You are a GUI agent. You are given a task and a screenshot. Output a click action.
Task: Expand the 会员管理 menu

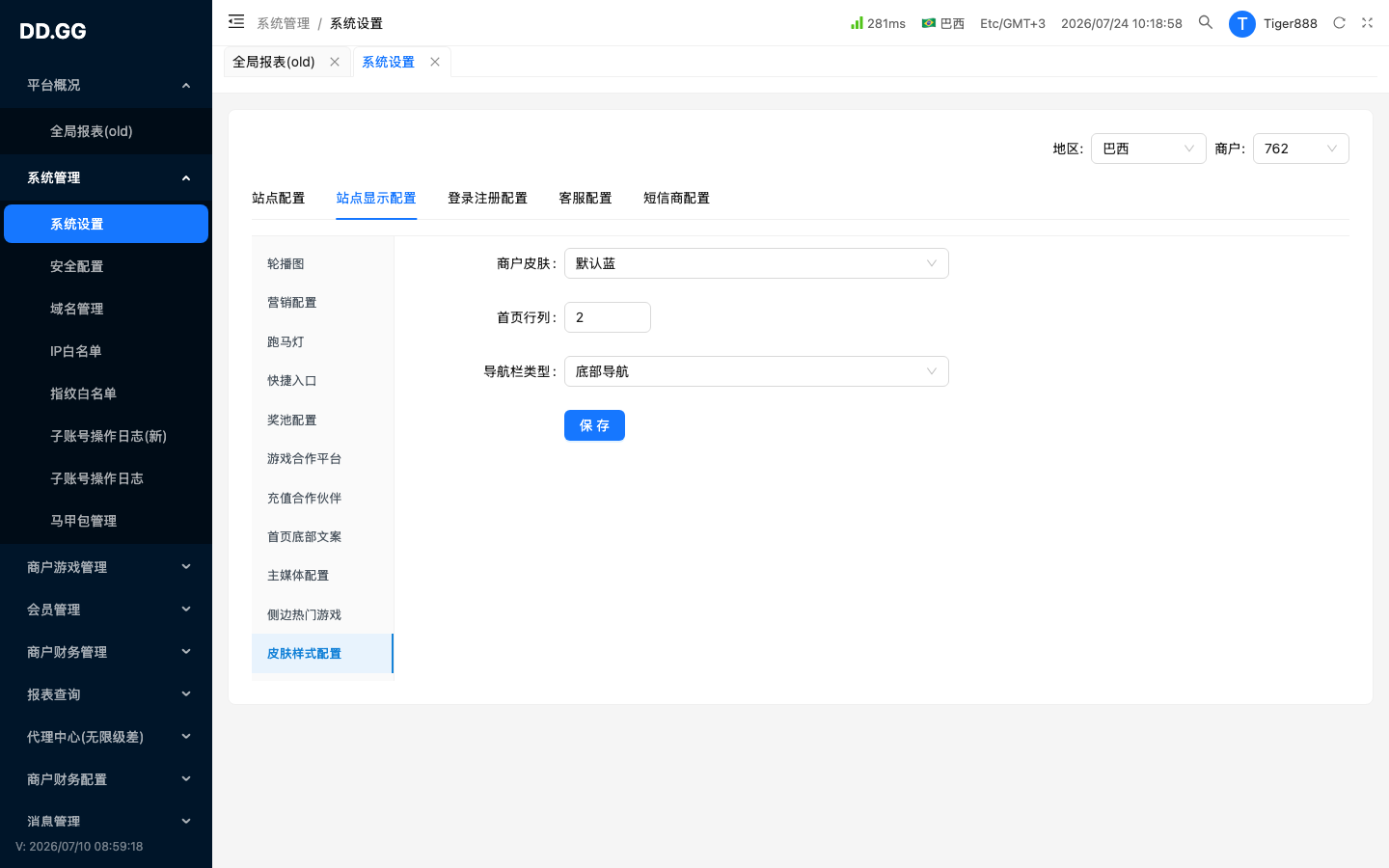click(x=106, y=610)
